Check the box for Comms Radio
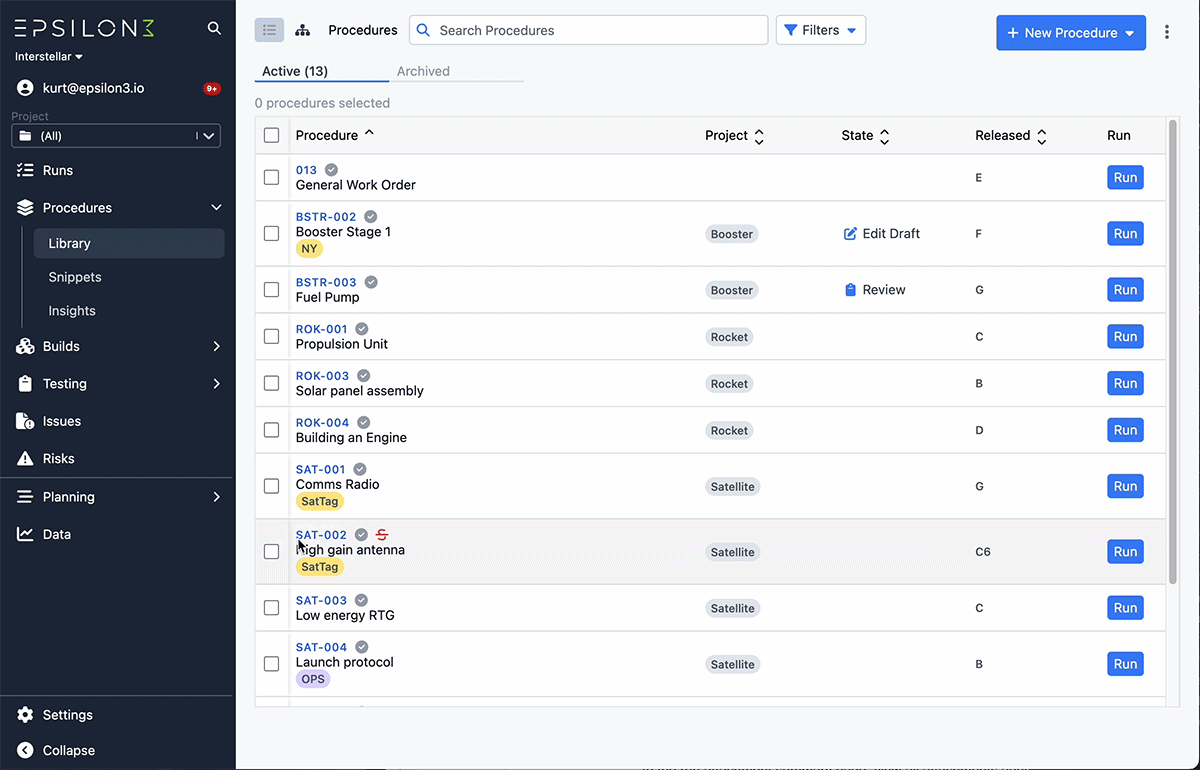This screenshot has width=1200, height=770. click(272, 486)
